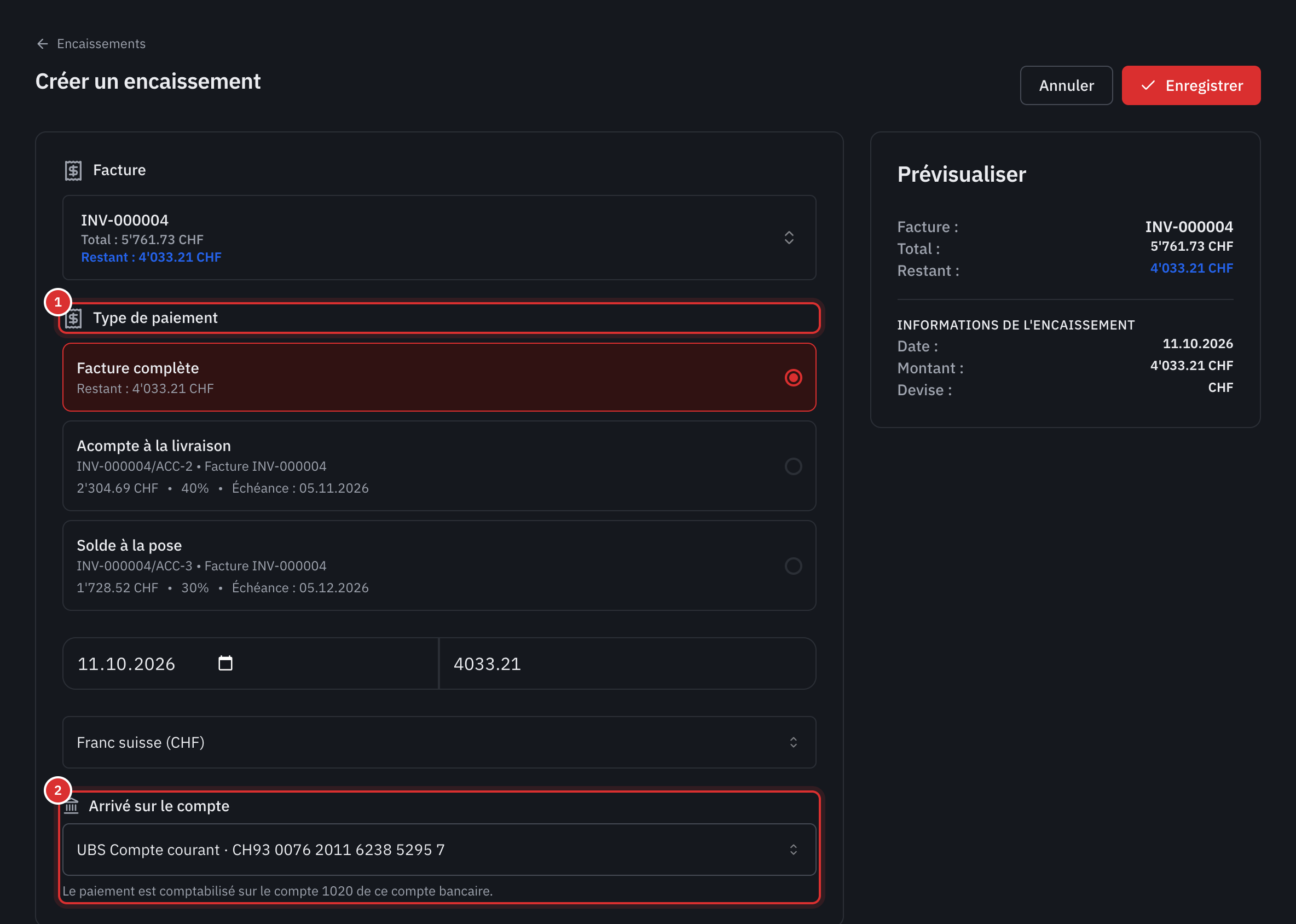Click the INV-000004/ACC-3 reference text

point(134,566)
